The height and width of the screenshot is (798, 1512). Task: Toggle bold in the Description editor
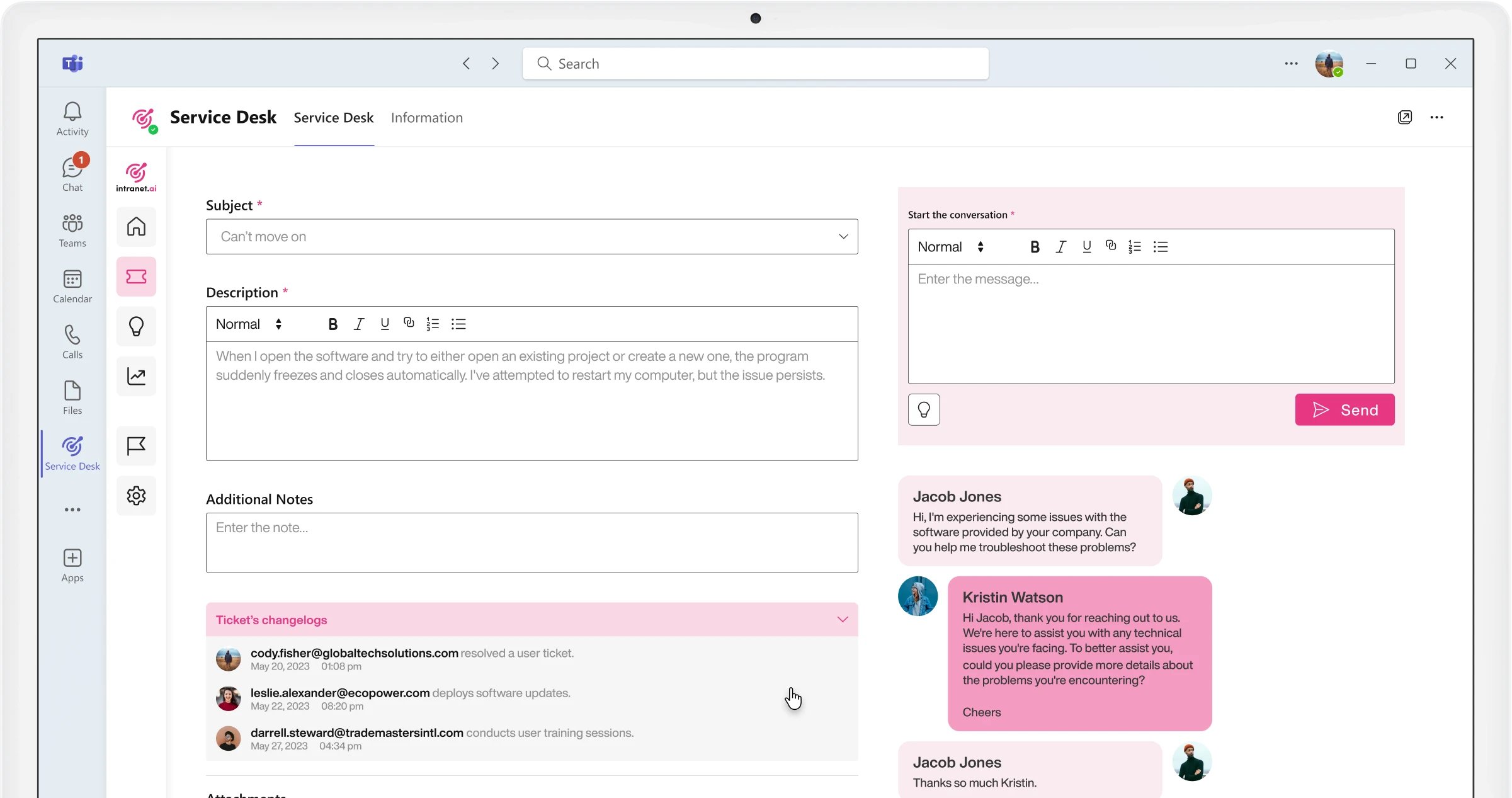pos(333,324)
